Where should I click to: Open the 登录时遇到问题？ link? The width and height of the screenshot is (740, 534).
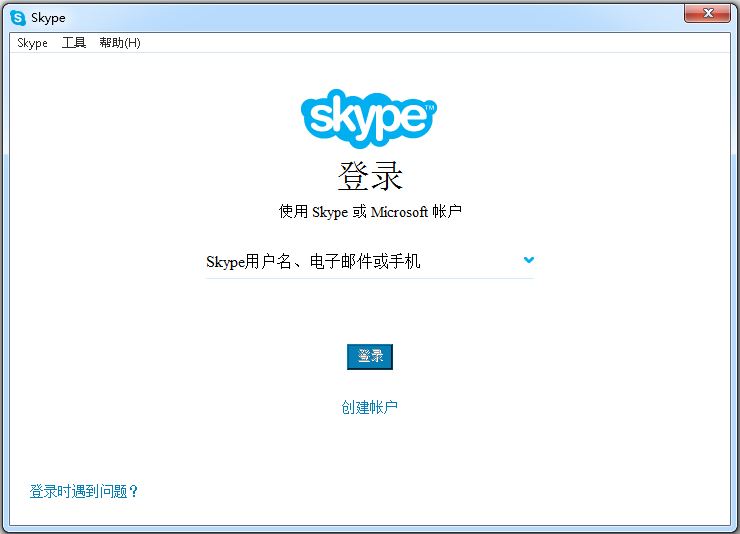tap(84, 492)
